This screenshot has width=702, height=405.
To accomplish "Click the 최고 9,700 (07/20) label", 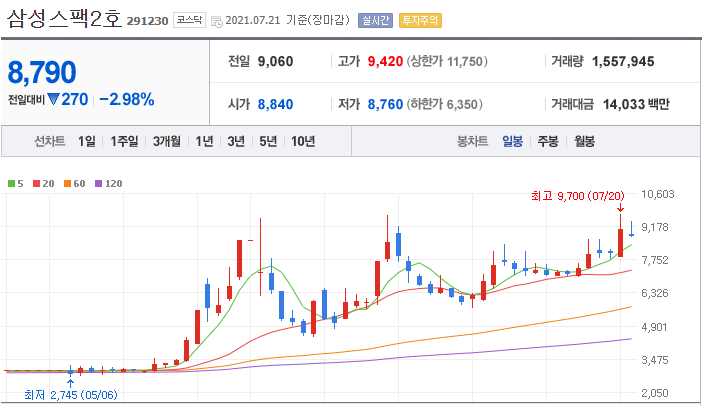I will (x=578, y=196).
